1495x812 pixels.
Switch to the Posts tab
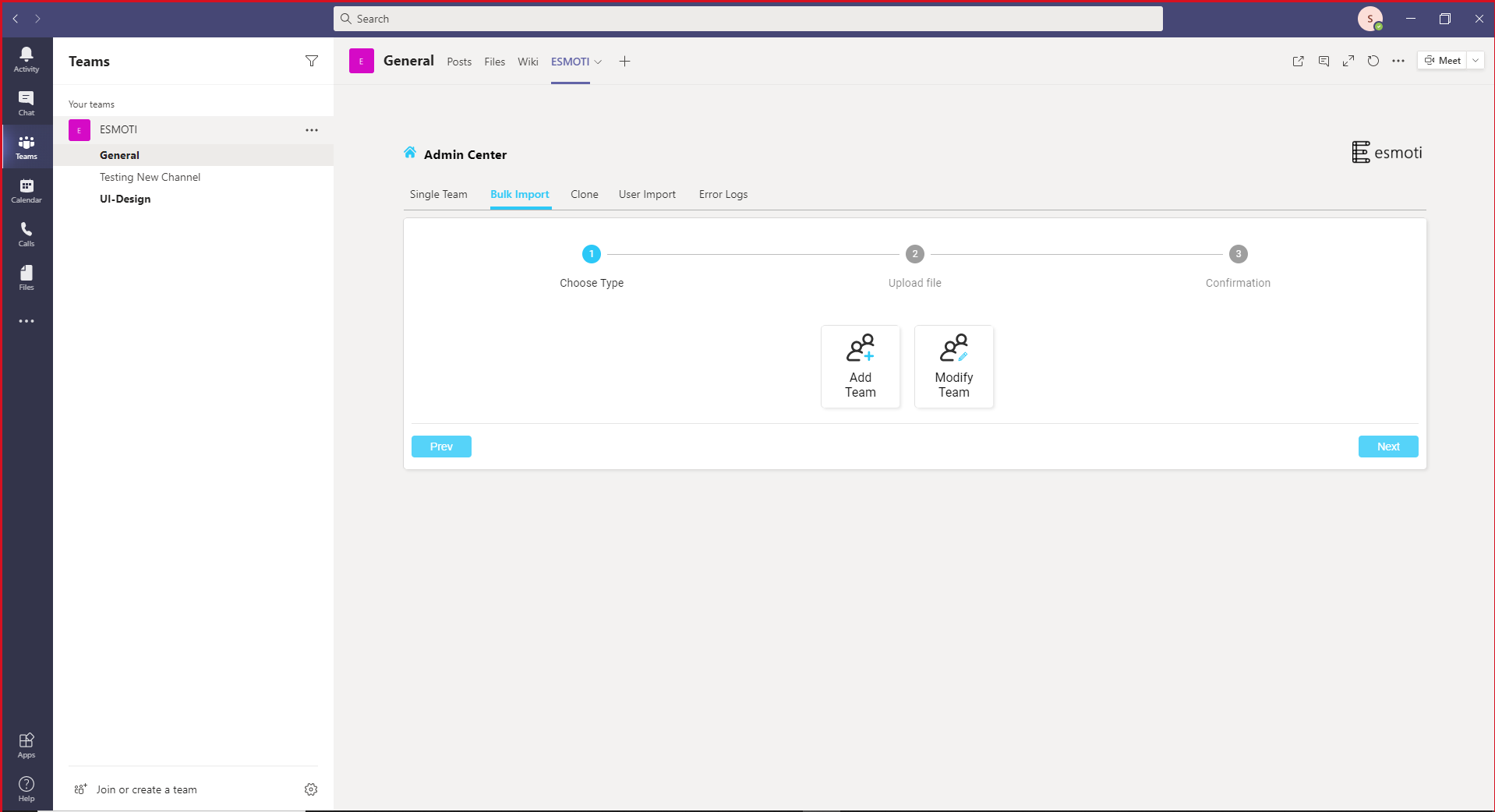tap(459, 62)
